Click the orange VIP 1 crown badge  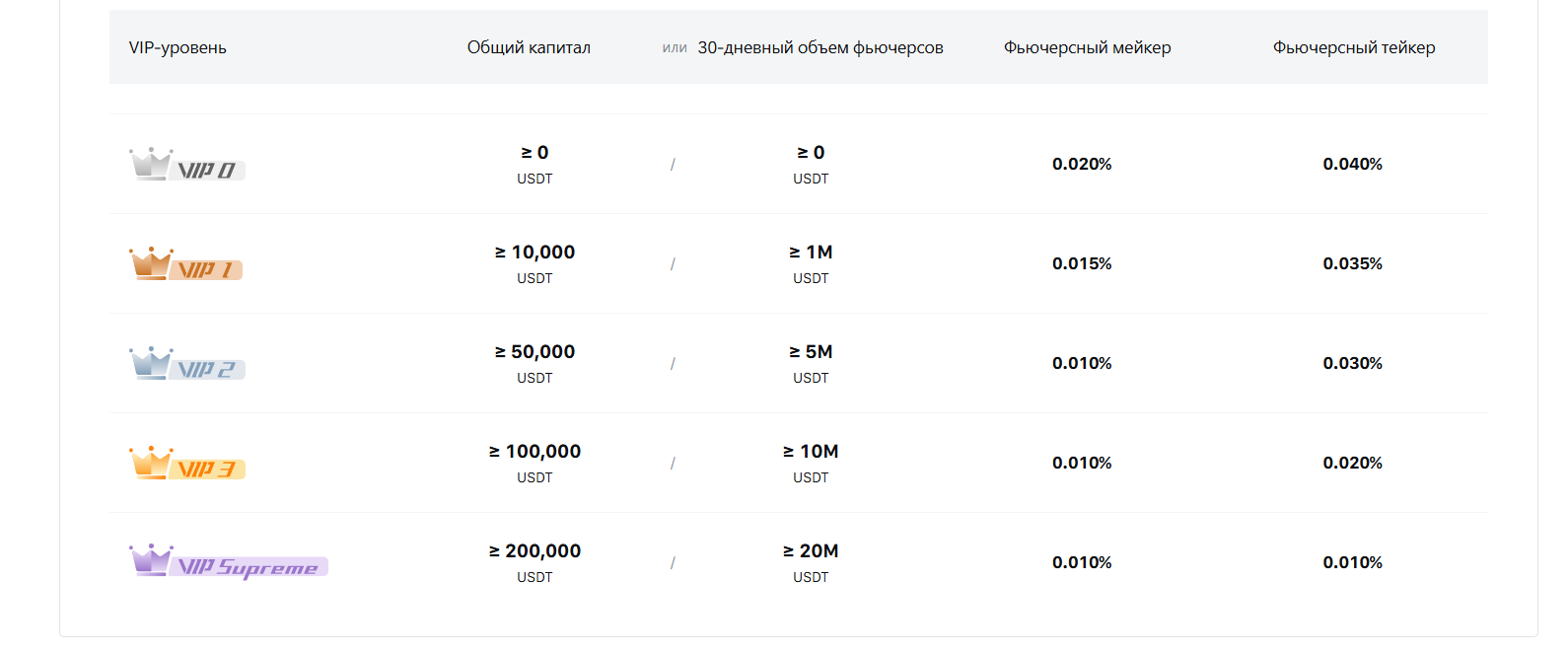pos(186,263)
